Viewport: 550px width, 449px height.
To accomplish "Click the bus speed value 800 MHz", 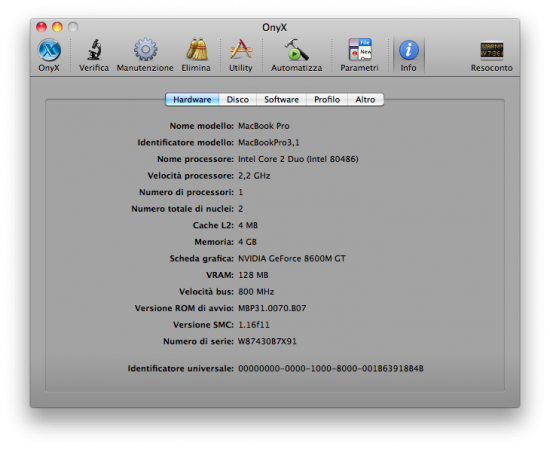I will pyautogui.click(x=256, y=292).
